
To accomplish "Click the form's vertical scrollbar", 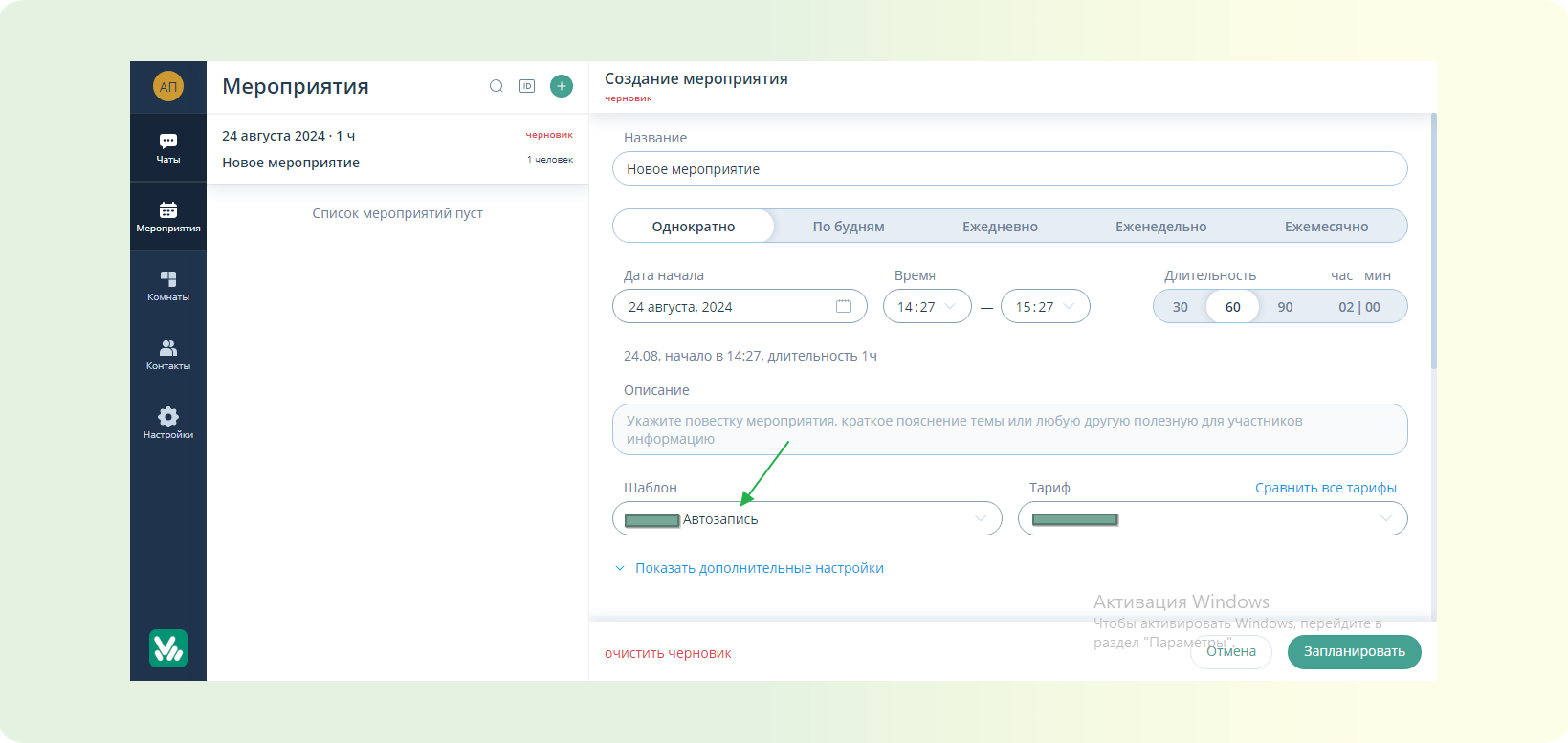I will pyautogui.click(x=1433, y=239).
